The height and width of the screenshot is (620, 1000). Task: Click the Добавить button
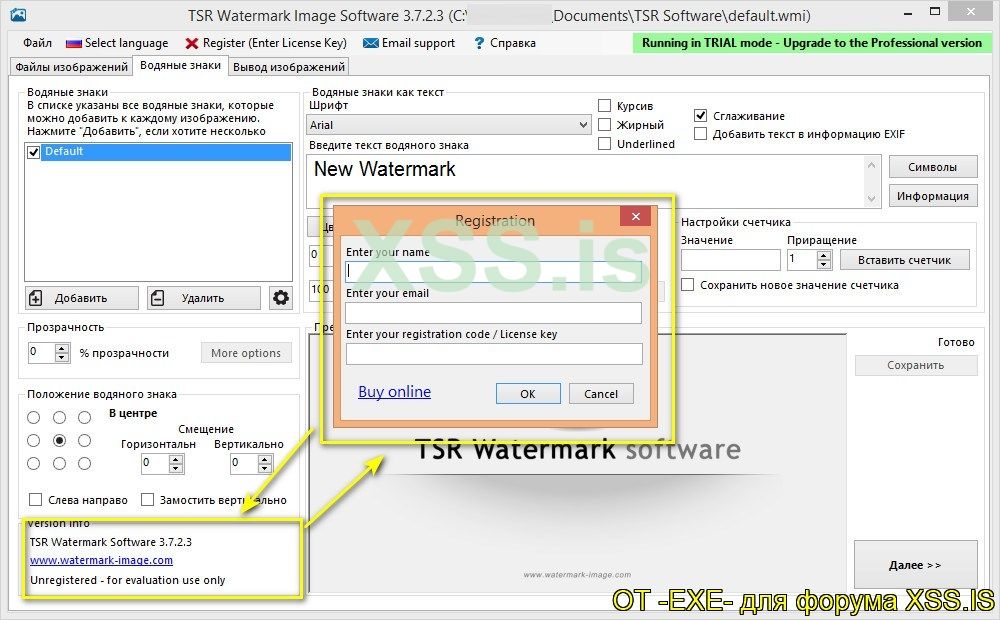pos(82,298)
